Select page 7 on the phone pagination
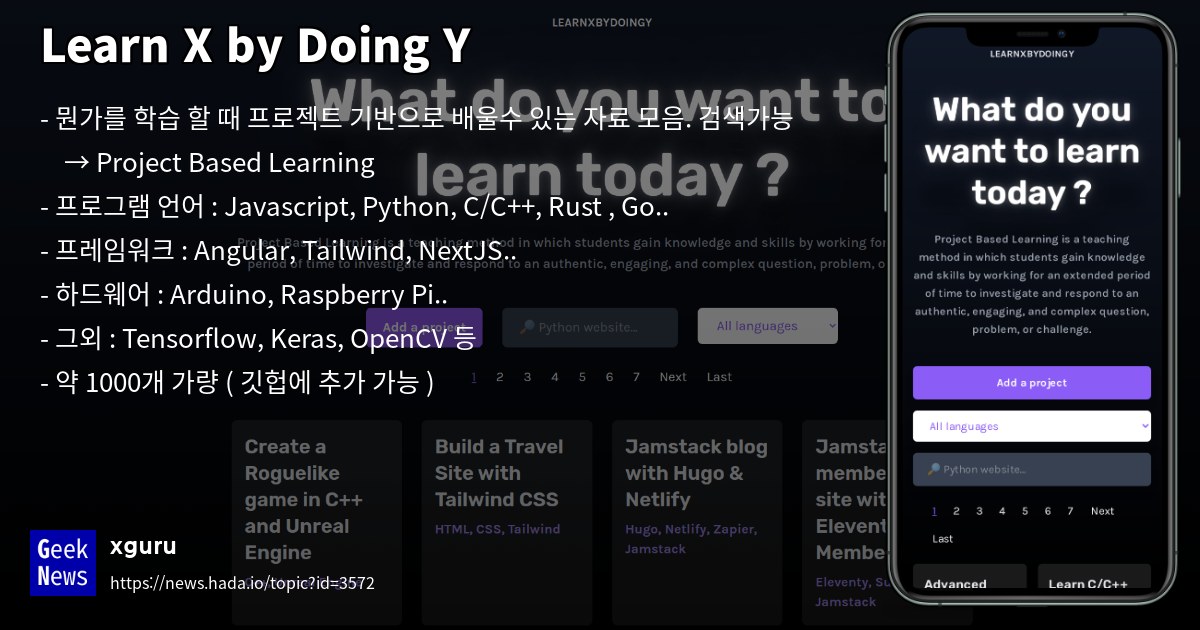 pos(1070,511)
